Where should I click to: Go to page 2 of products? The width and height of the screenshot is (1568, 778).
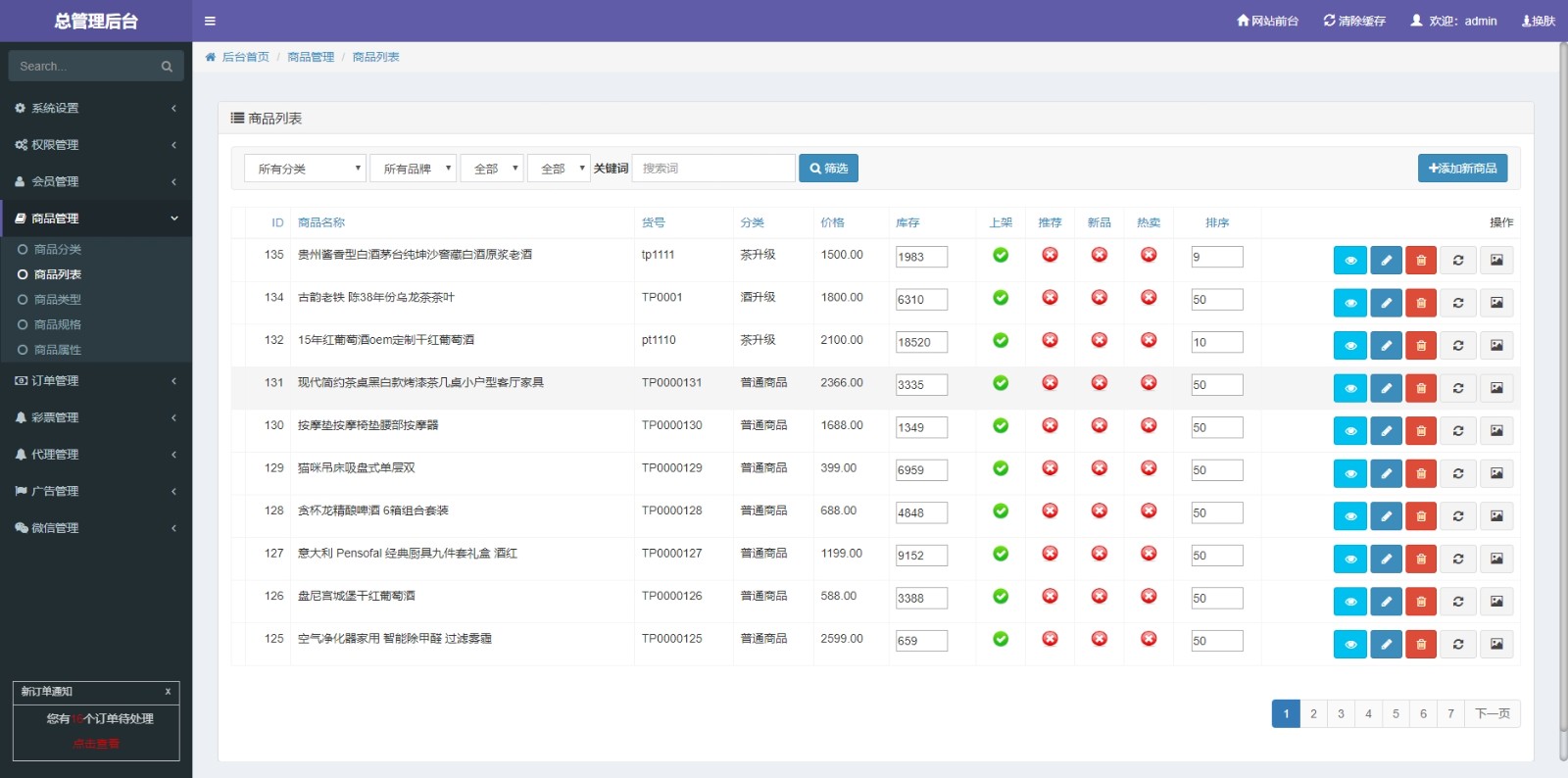[x=1313, y=713]
